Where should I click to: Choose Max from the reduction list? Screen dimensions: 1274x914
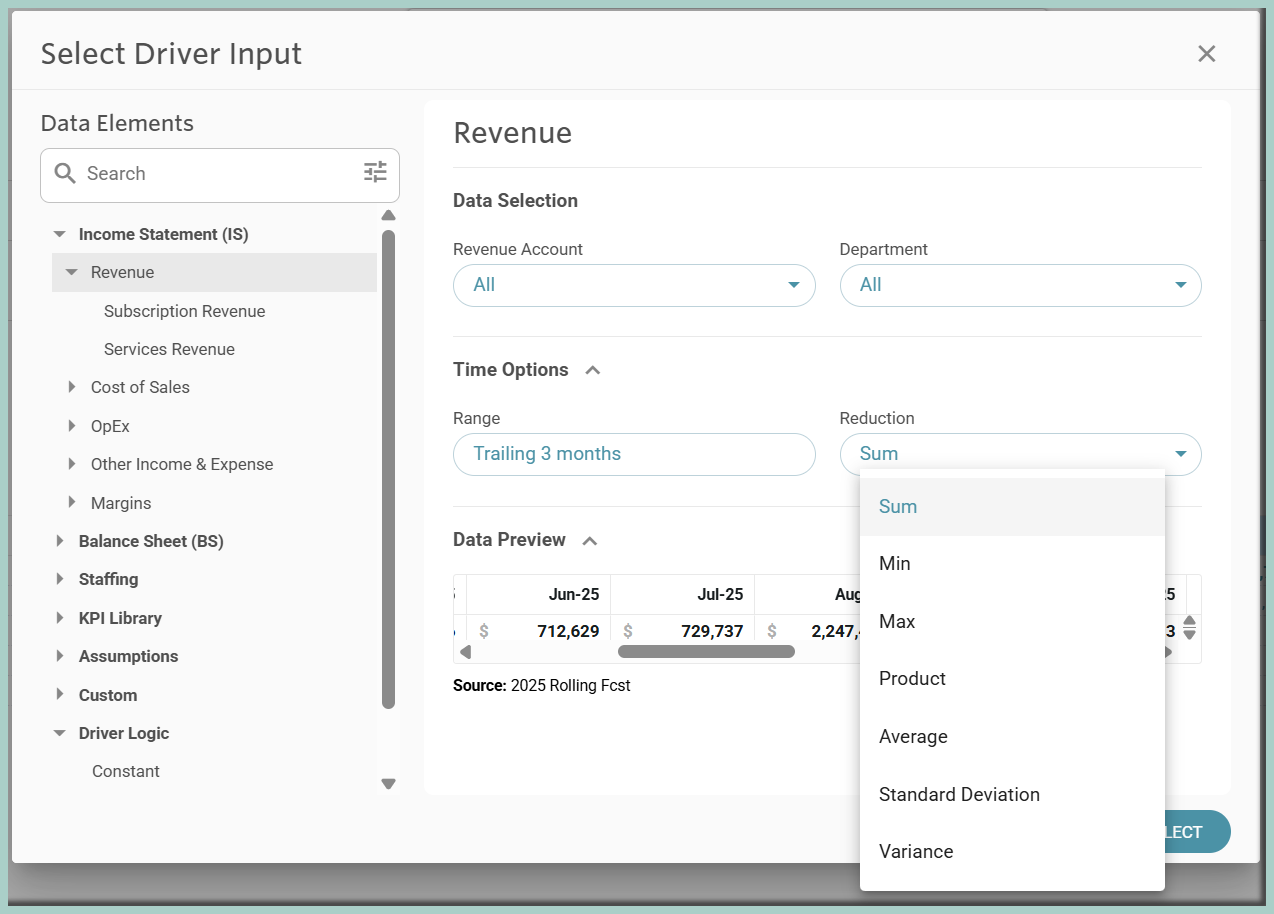(x=1012, y=622)
